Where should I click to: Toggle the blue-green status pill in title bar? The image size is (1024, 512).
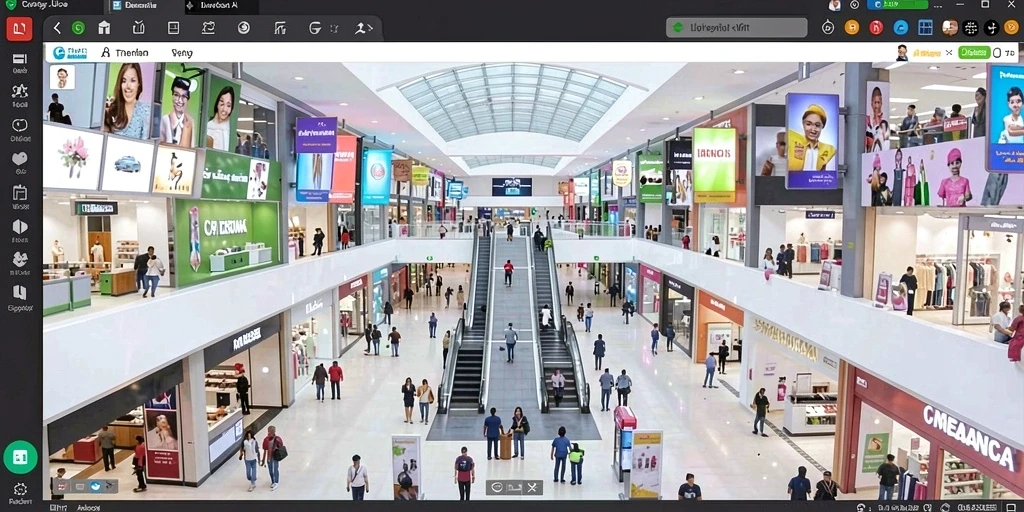coord(897,5)
